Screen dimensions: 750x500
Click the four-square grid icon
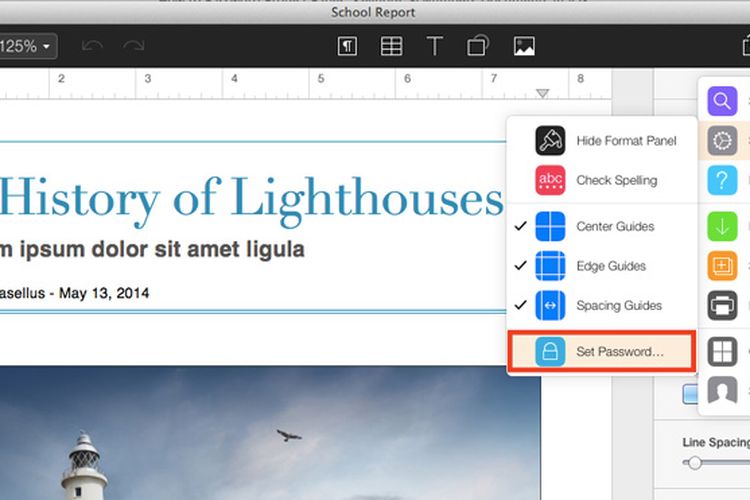[722, 352]
